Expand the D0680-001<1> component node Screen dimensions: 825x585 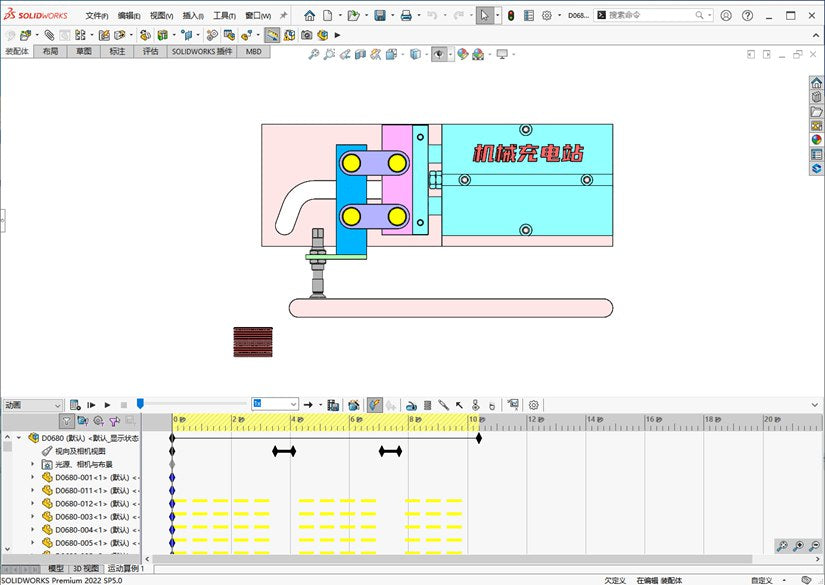33,478
